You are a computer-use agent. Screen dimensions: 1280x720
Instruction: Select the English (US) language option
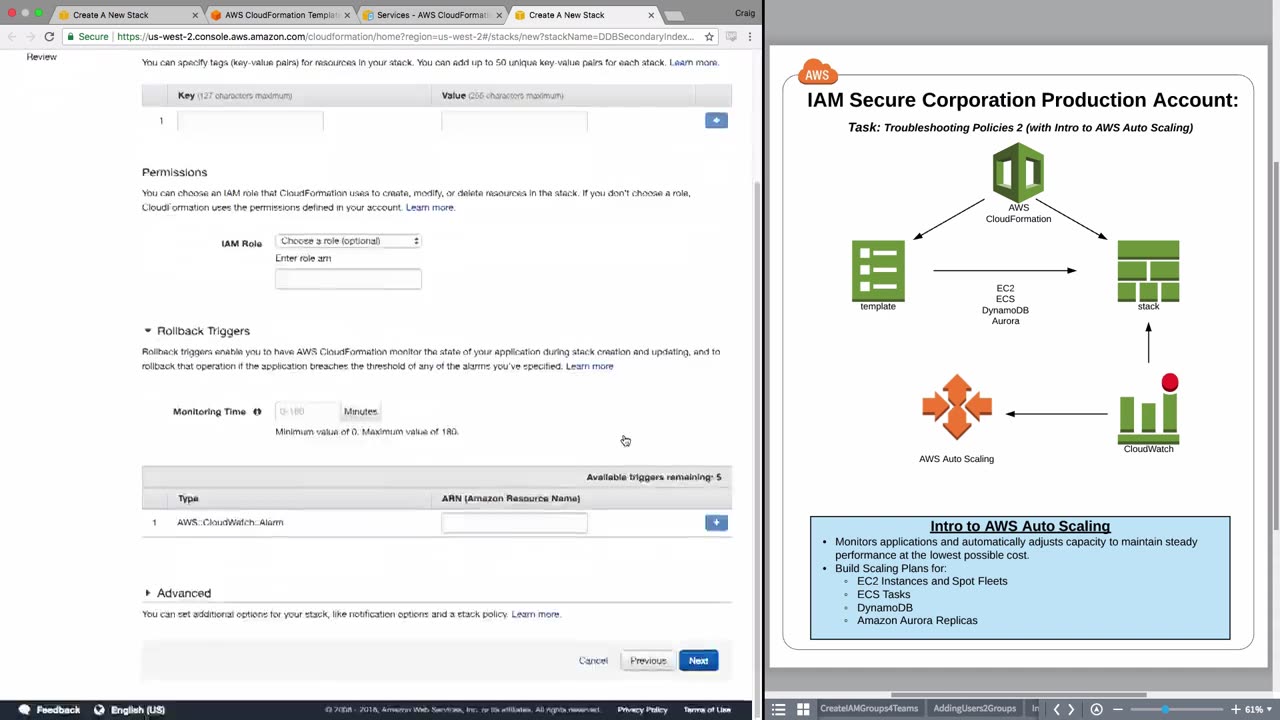tap(138, 710)
